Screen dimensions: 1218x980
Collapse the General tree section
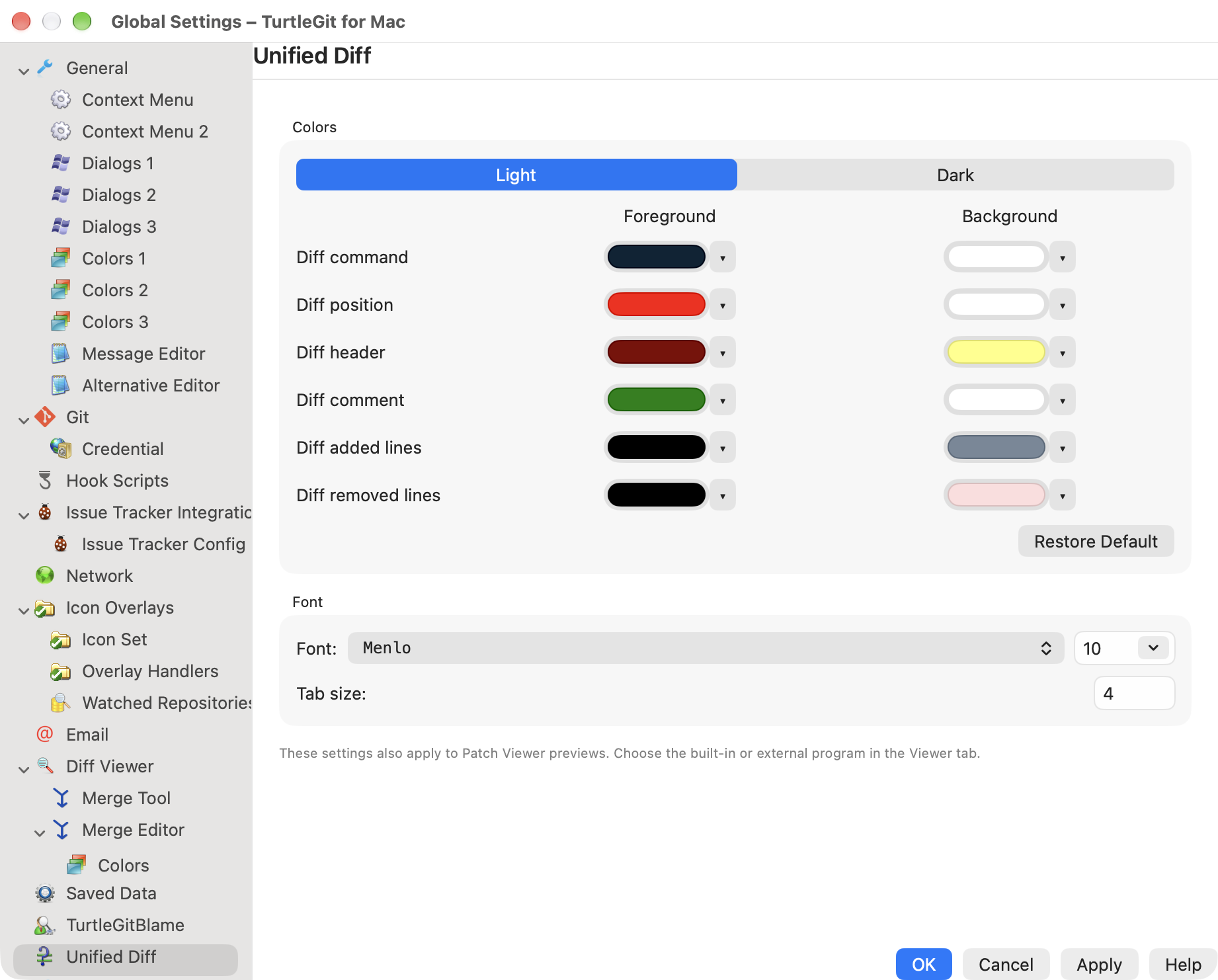[24, 70]
